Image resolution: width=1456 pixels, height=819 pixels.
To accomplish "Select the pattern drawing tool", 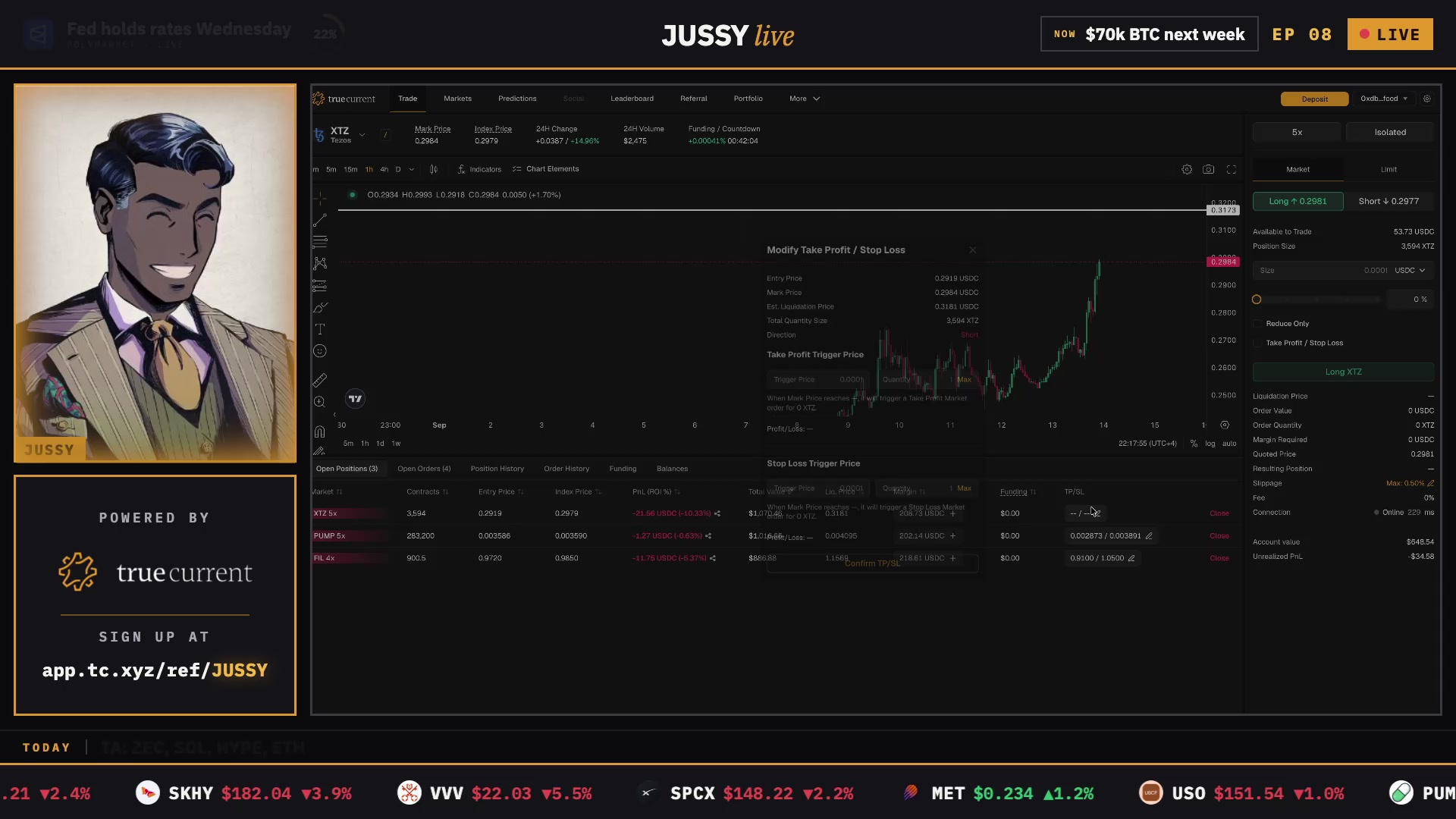I will click(x=320, y=263).
